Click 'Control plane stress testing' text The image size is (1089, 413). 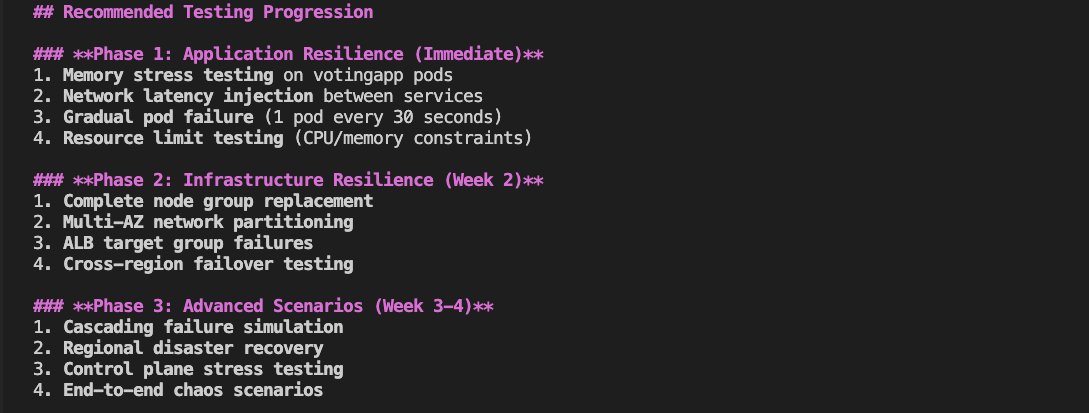pos(203,369)
